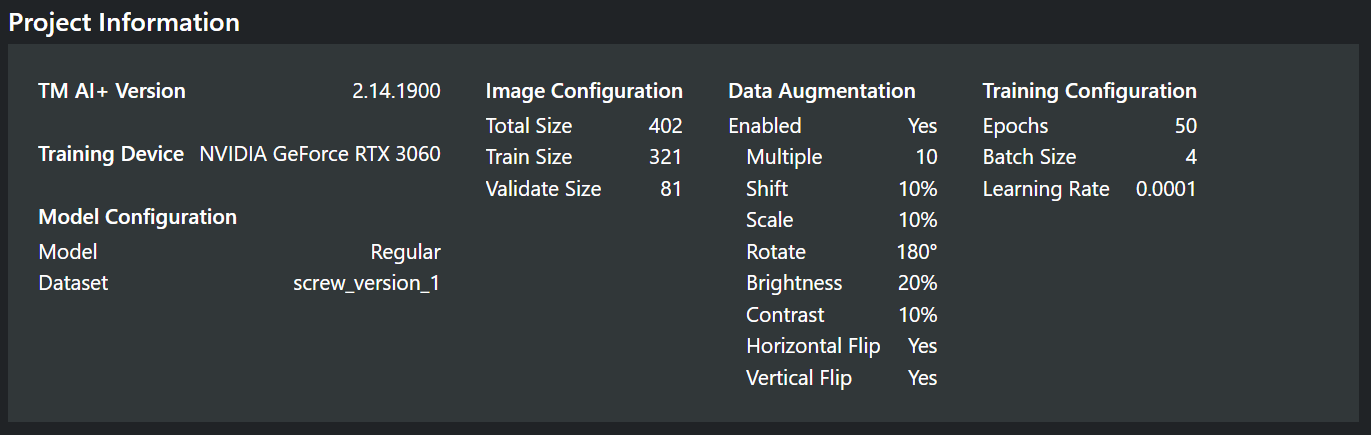
Task: Click the TM AI+ Version value 2.14.1900
Action: click(396, 91)
